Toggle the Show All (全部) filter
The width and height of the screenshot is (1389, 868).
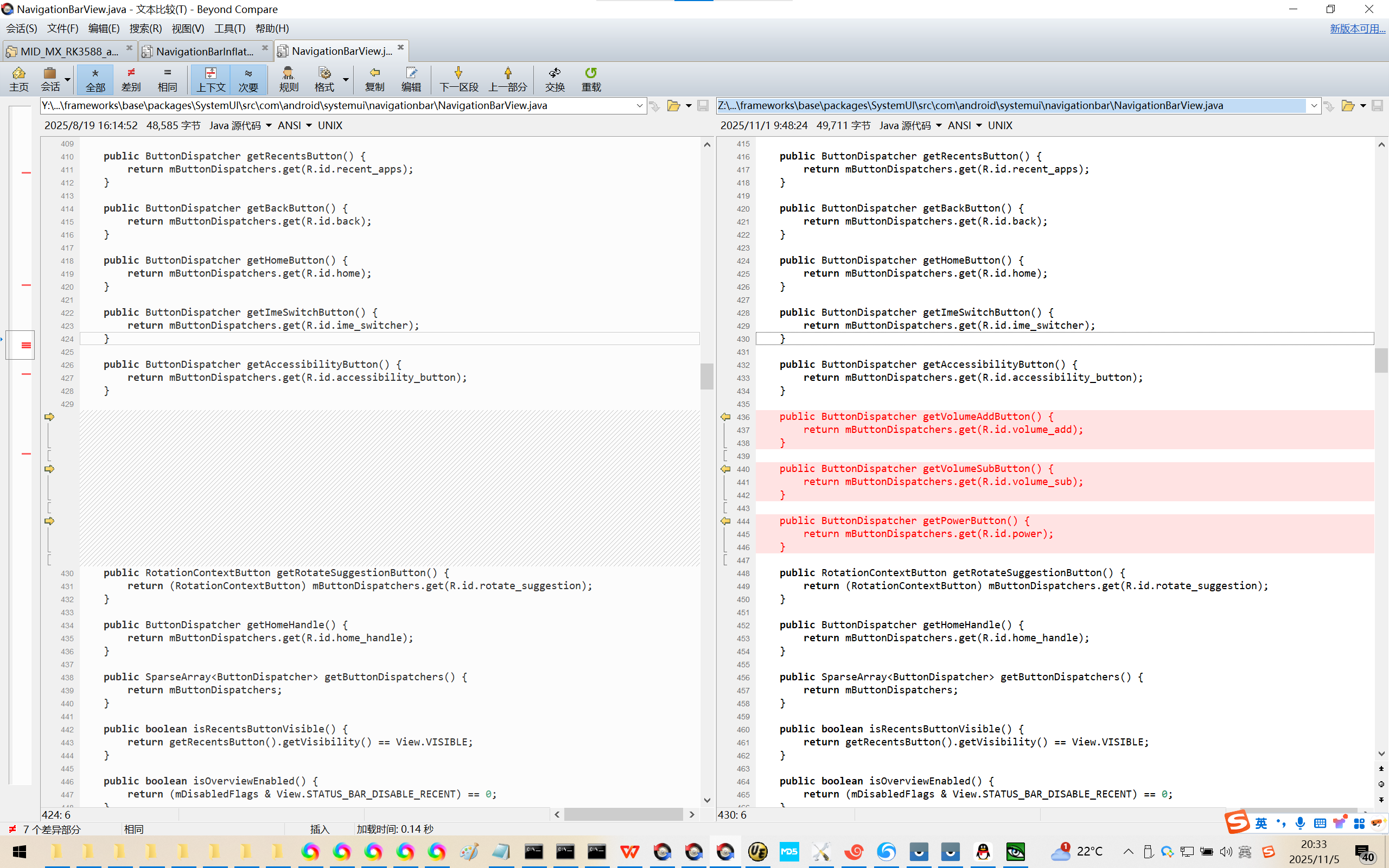point(95,79)
